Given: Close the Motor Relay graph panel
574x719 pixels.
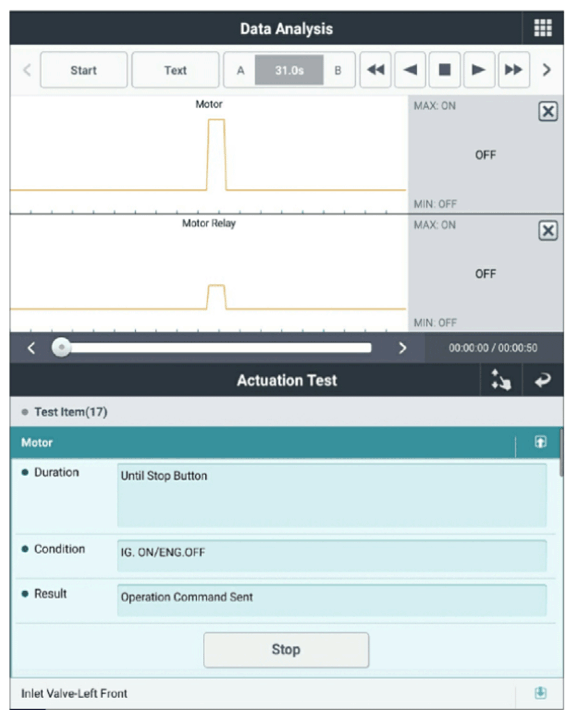Looking at the screenshot, I should pos(548,231).
